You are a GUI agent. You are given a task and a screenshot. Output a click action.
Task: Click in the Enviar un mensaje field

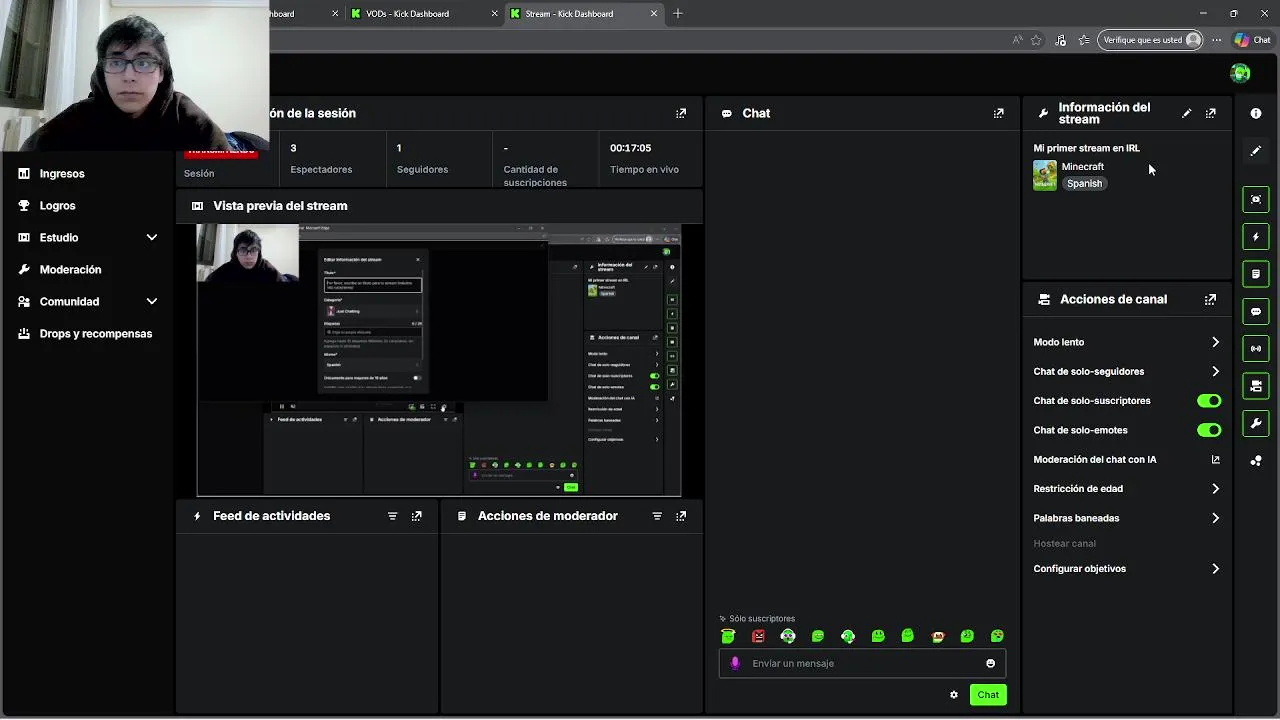[862, 663]
